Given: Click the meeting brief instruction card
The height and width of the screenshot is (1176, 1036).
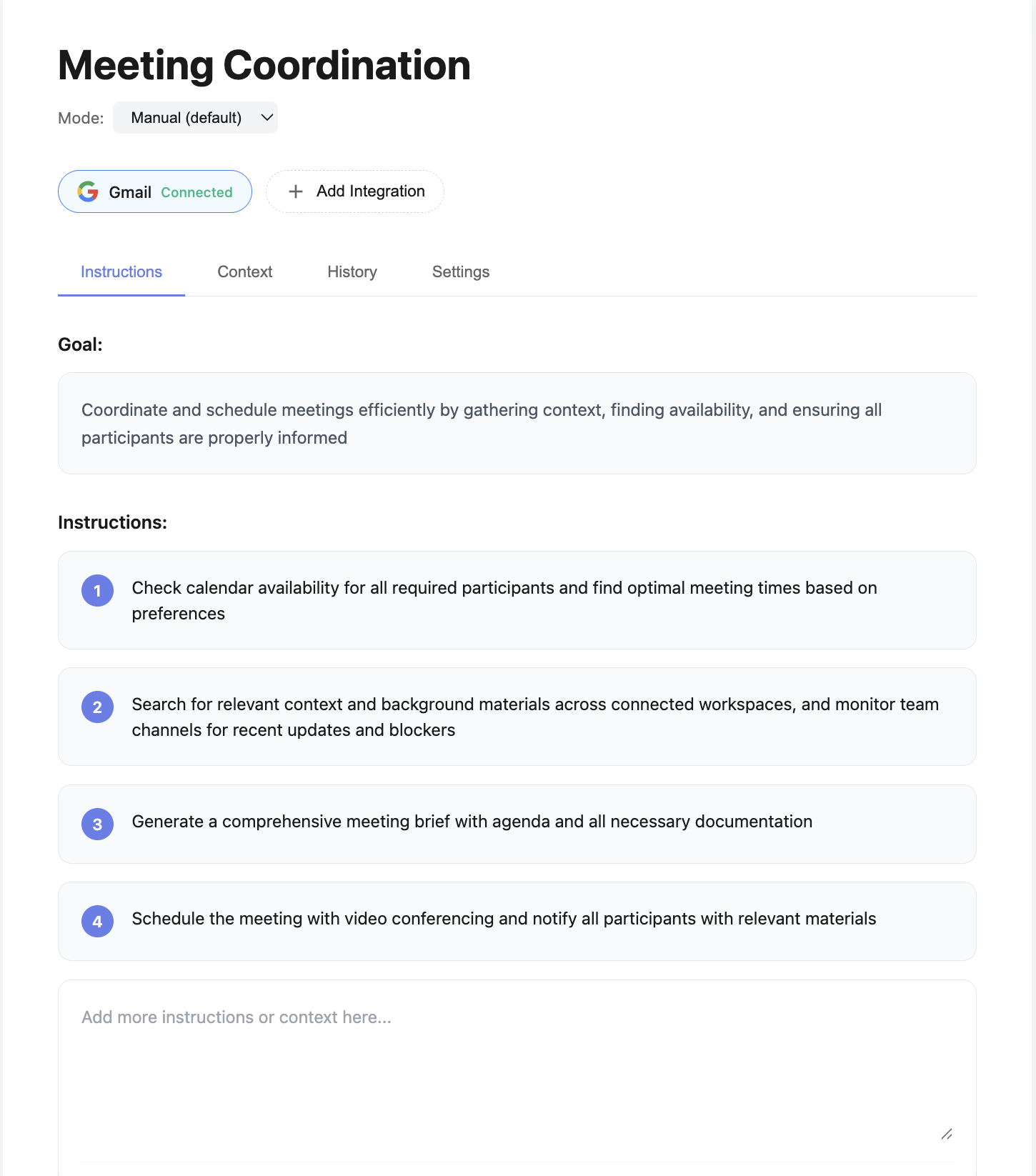Looking at the screenshot, I should pyautogui.click(x=517, y=824).
